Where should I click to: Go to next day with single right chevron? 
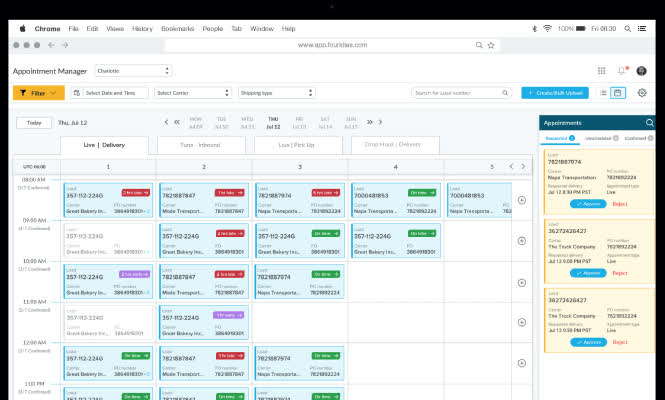(x=380, y=122)
